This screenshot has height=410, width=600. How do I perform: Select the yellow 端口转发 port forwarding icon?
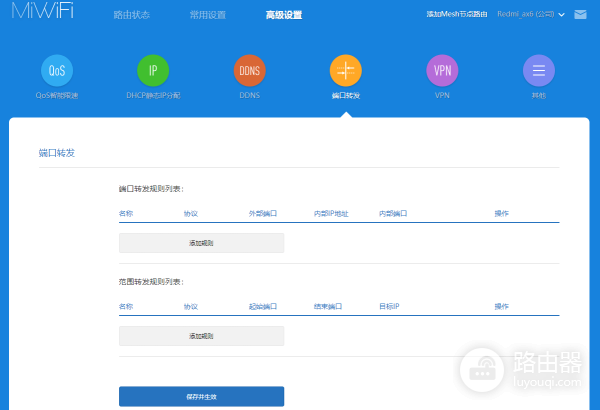click(x=345, y=71)
